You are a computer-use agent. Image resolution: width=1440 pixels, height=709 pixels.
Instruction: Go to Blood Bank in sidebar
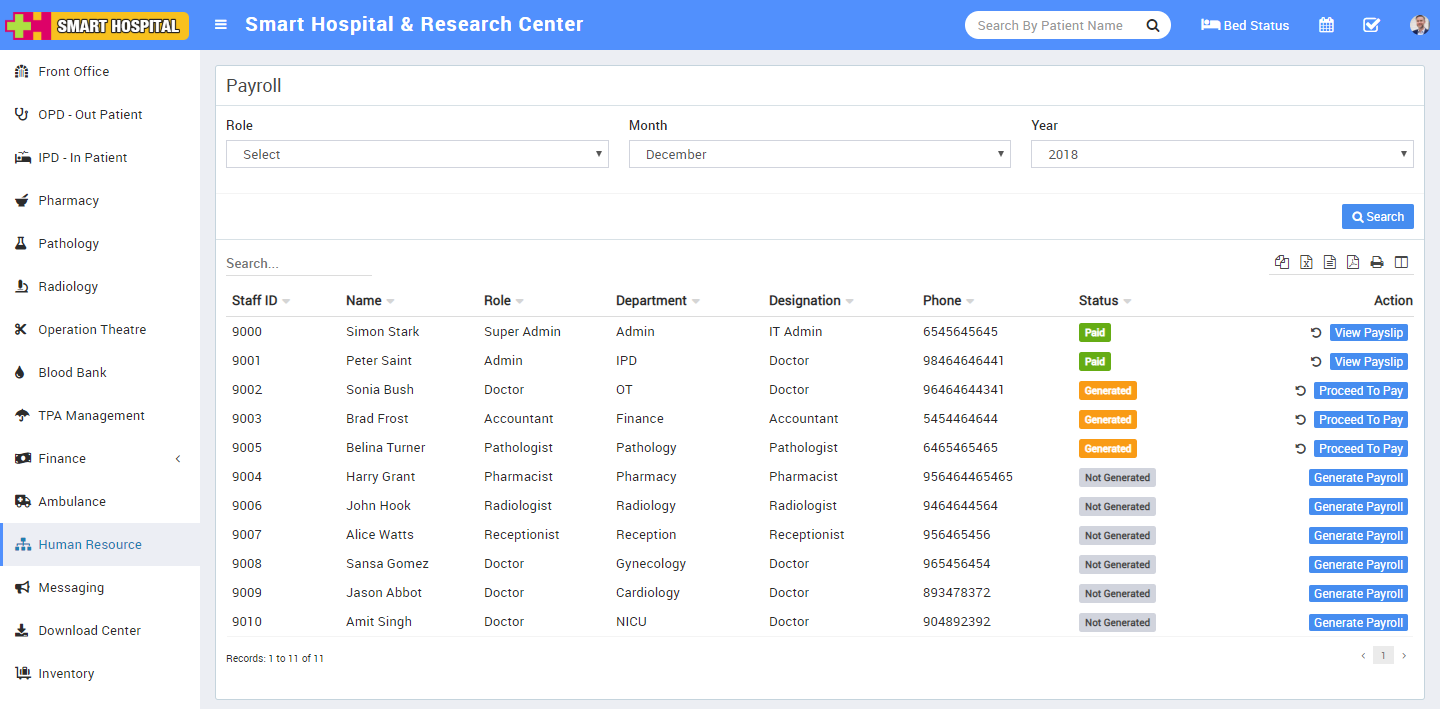tap(72, 372)
